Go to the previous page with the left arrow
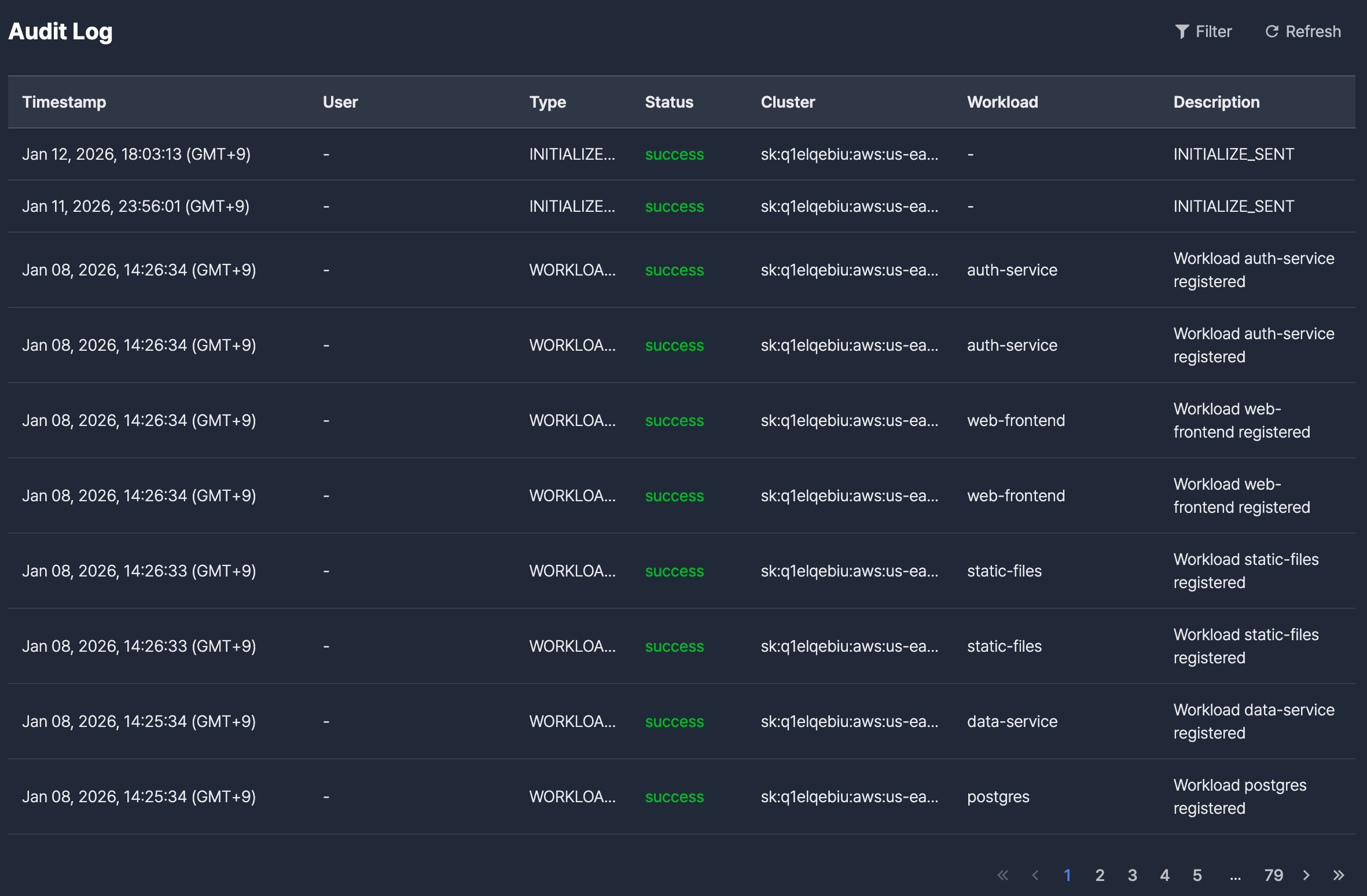Image resolution: width=1367 pixels, height=896 pixels. [x=1035, y=875]
